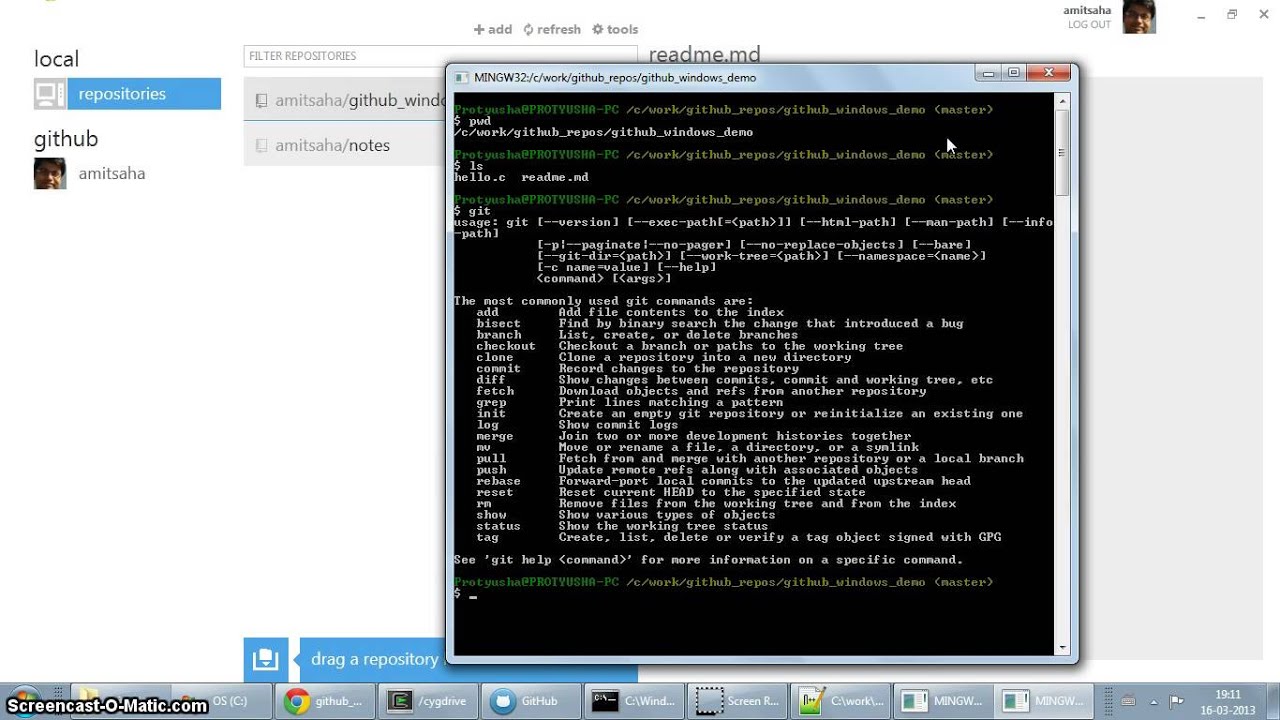Click the drag a repository banner
The image size is (1280, 720).
point(372,659)
